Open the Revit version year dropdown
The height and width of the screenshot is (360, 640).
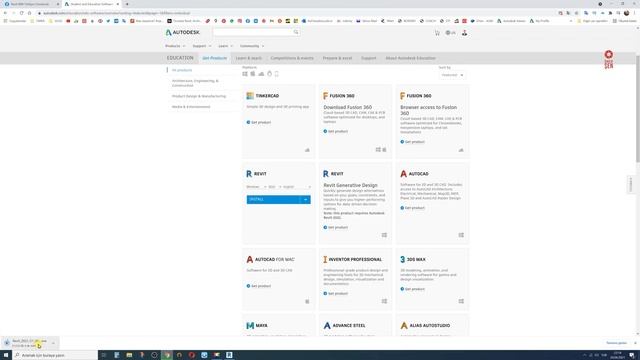275,187
